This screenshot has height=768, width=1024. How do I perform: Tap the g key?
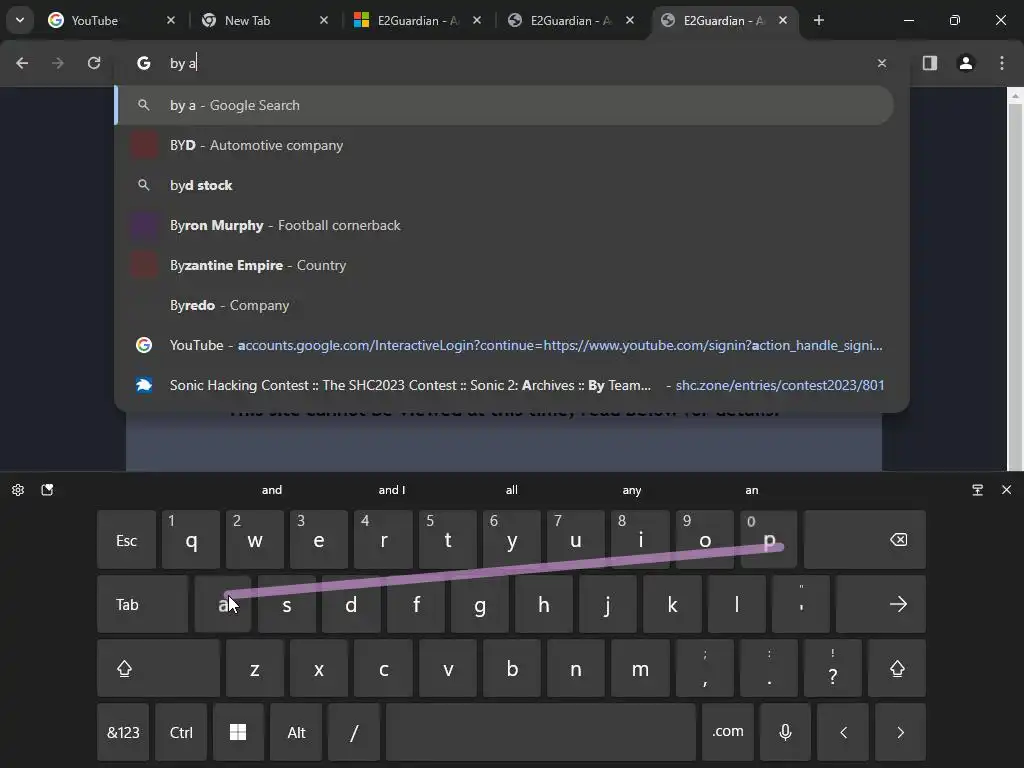coord(479,604)
